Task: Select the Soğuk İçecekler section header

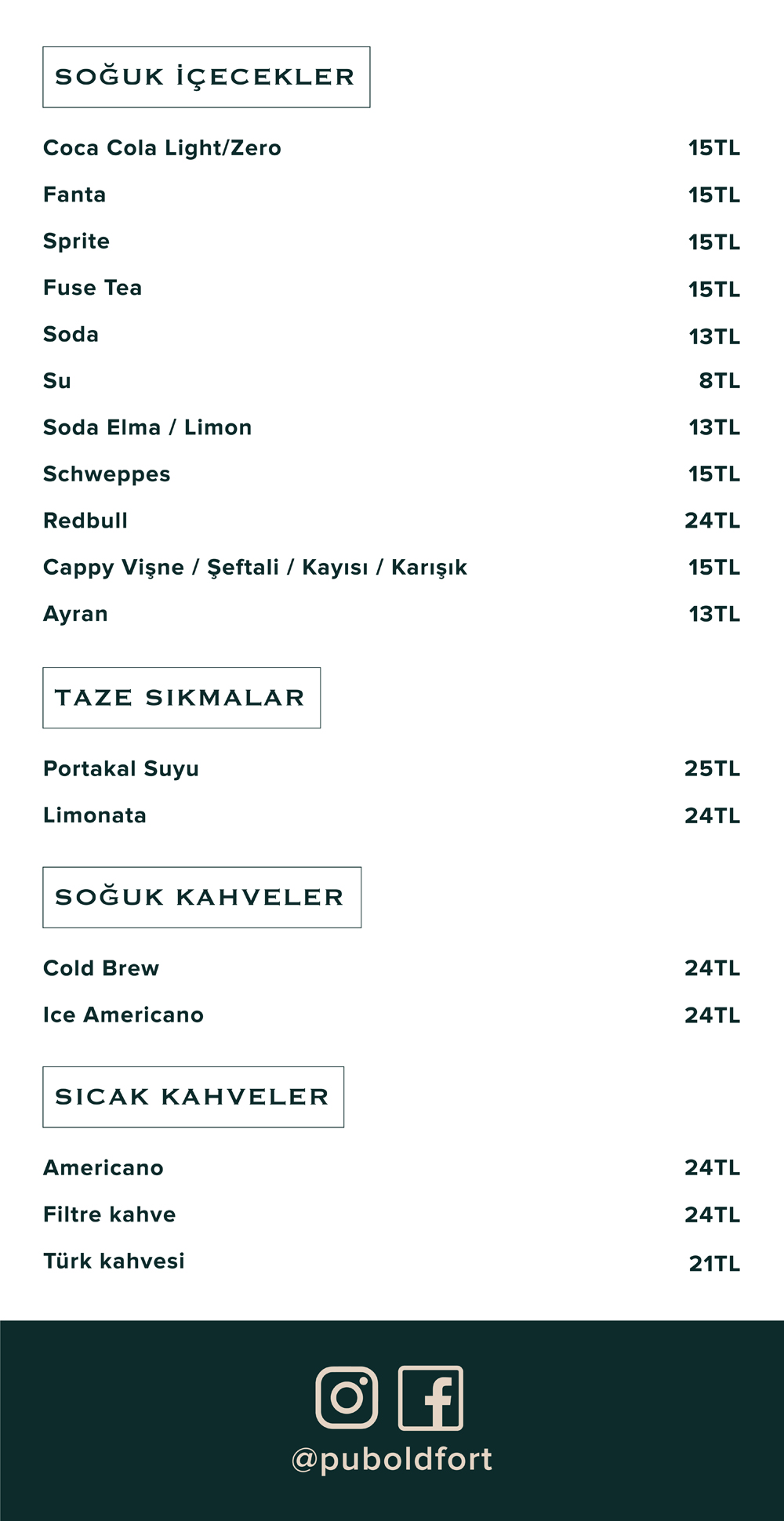Action: 205,77
